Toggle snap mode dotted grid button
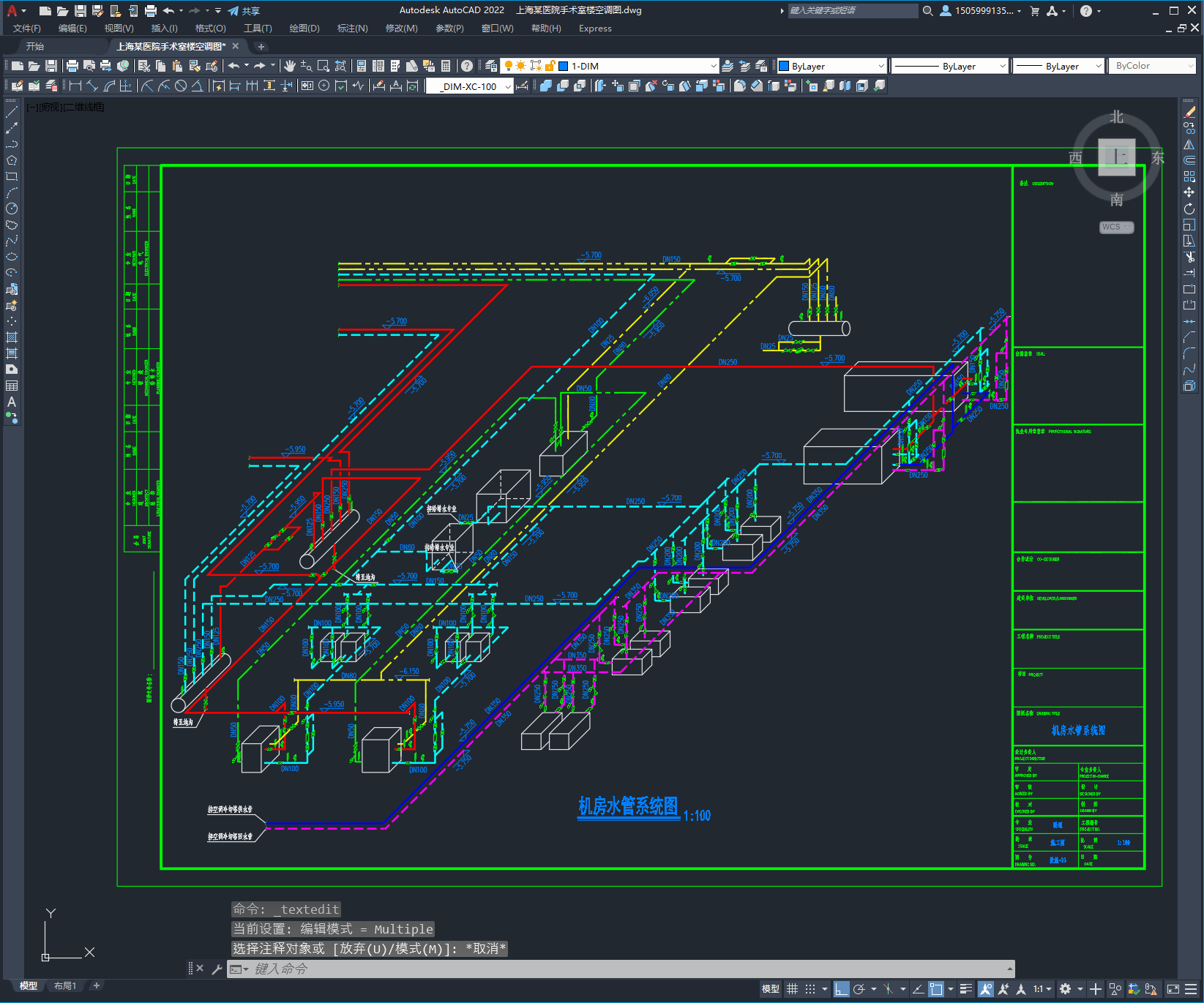Screen dimensions: 1204x1003 pyautogui.click(x=809, y=989)
